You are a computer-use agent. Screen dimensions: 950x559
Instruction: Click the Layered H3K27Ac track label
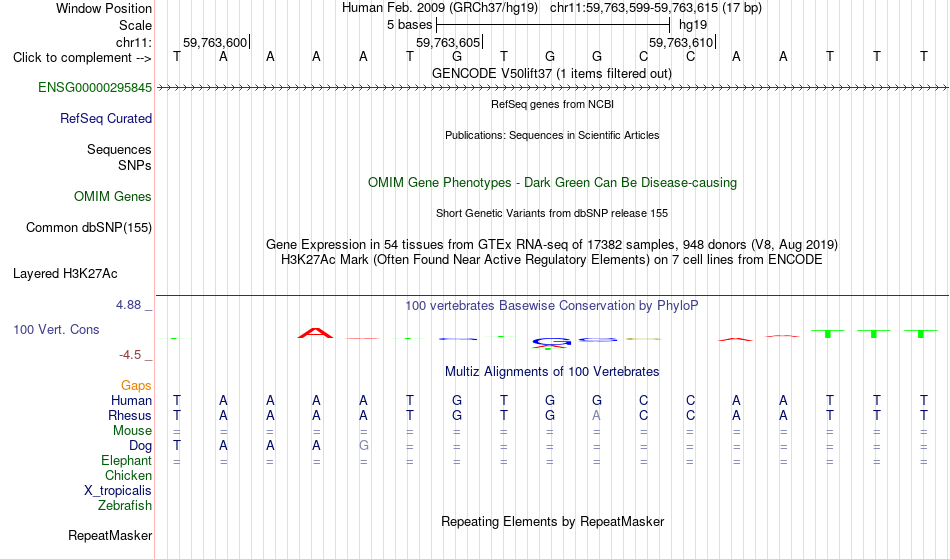click(65, 274)
